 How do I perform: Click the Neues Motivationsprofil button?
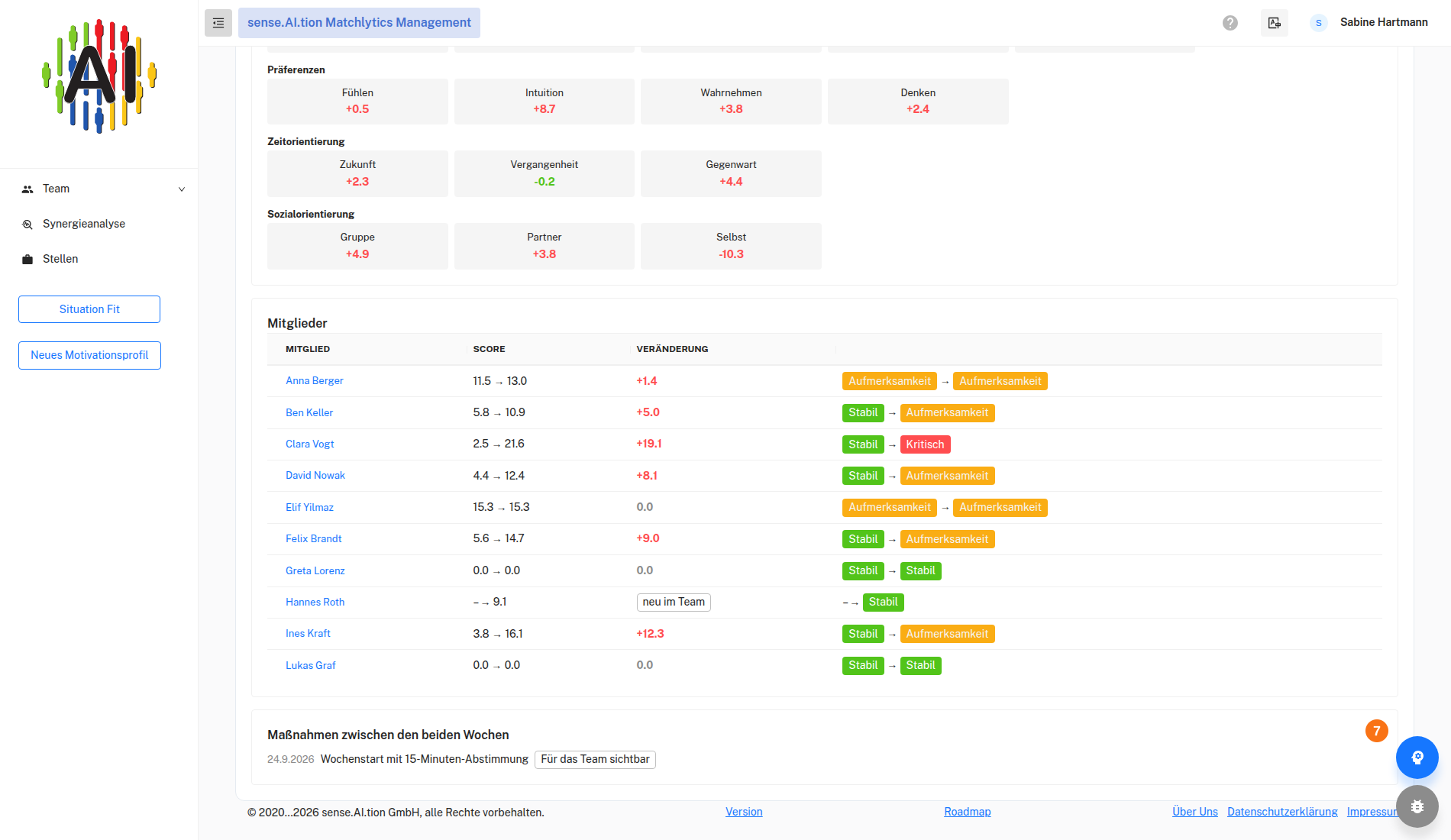tap(89, 355)
